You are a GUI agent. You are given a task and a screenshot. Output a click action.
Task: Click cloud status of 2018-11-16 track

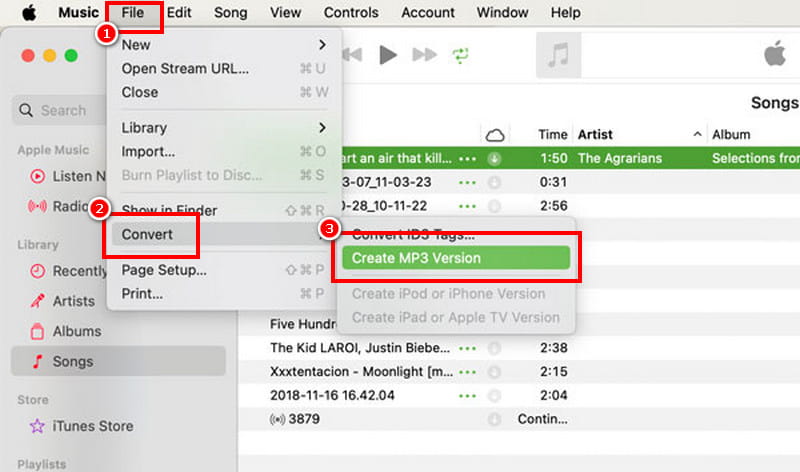[x=494, y=395]
